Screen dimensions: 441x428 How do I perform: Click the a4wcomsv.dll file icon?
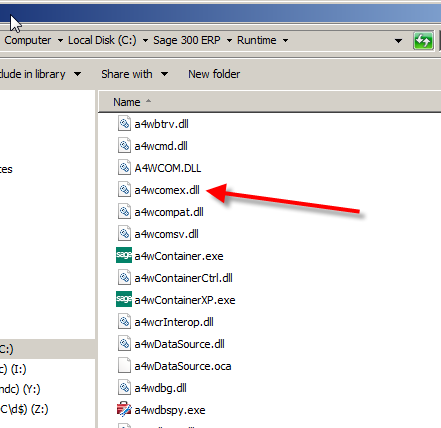tap(124, 234)
